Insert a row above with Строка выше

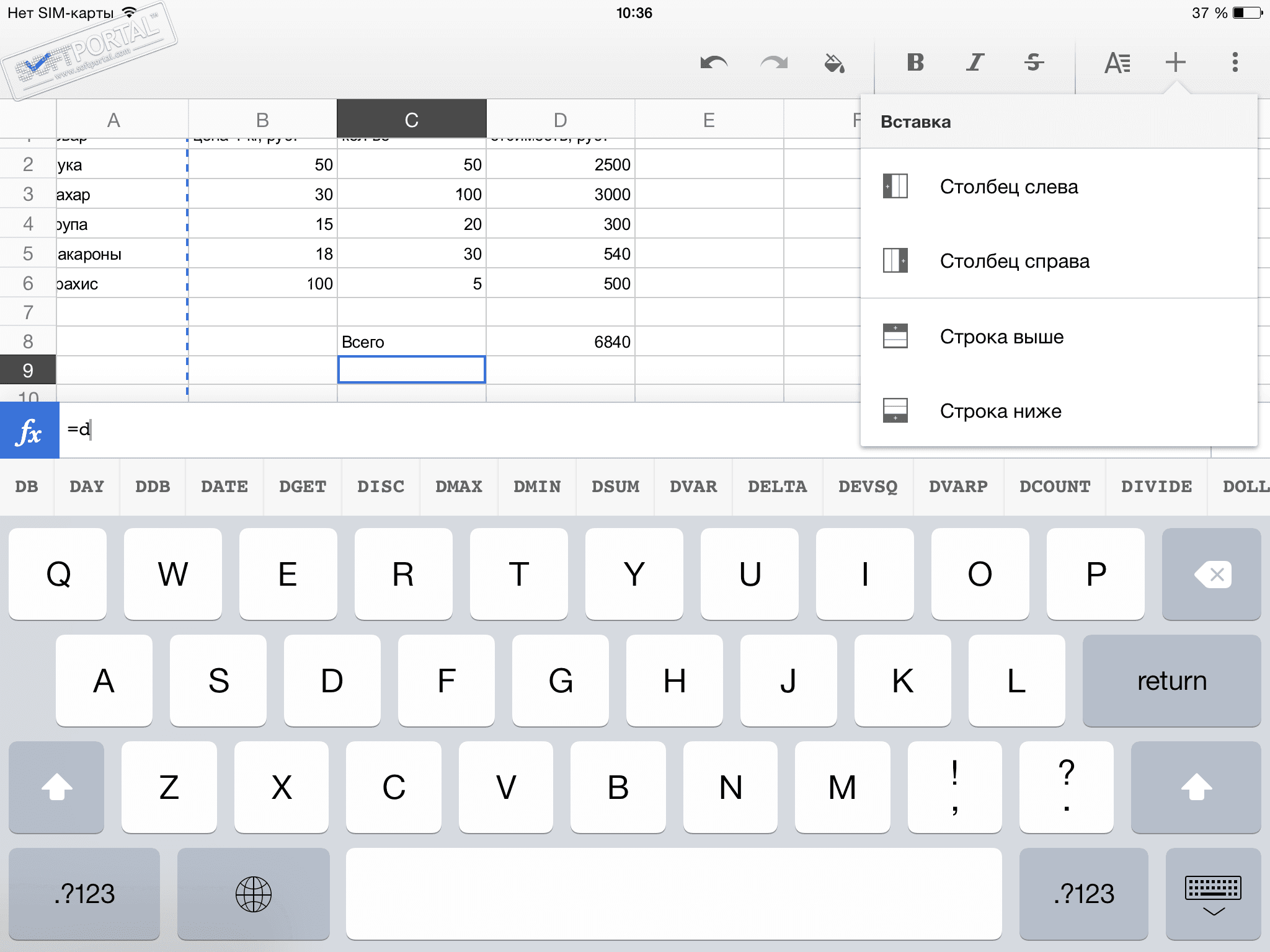pos(1001,337)
